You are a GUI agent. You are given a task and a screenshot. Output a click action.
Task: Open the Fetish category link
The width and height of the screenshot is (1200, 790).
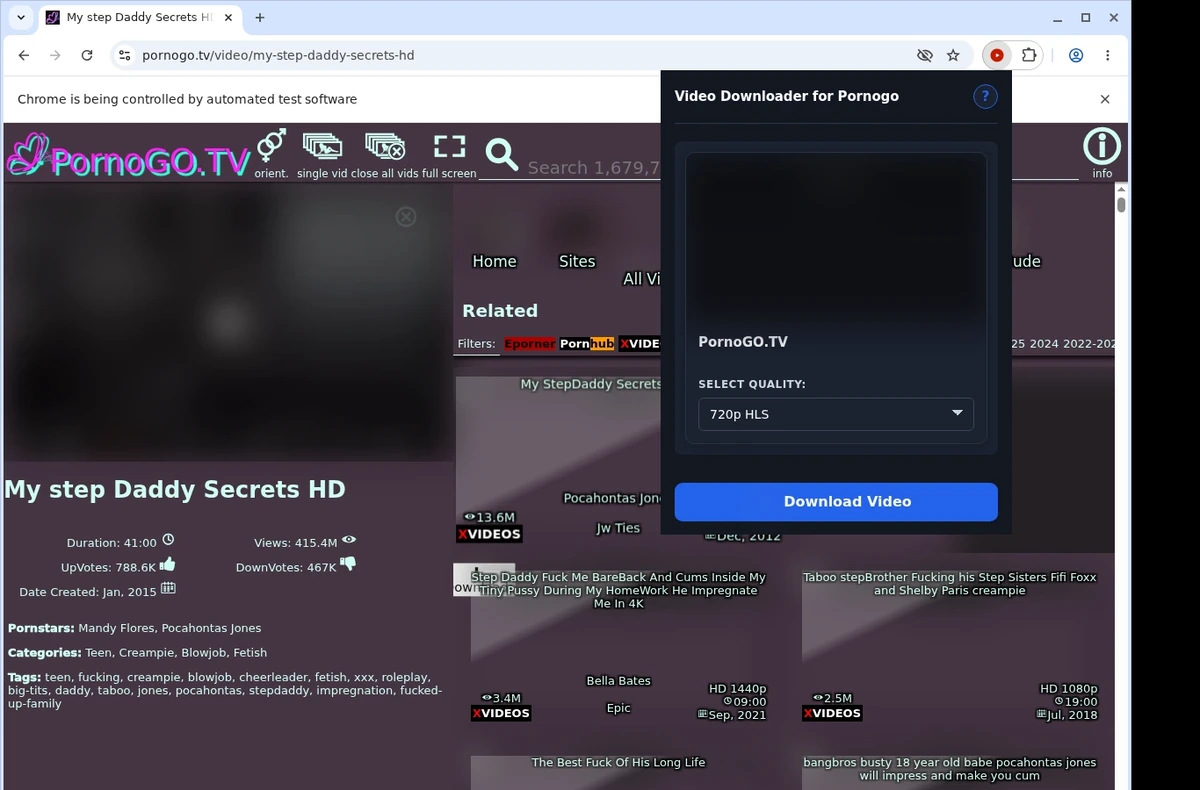pyautogui.click(x=250, y=652)
